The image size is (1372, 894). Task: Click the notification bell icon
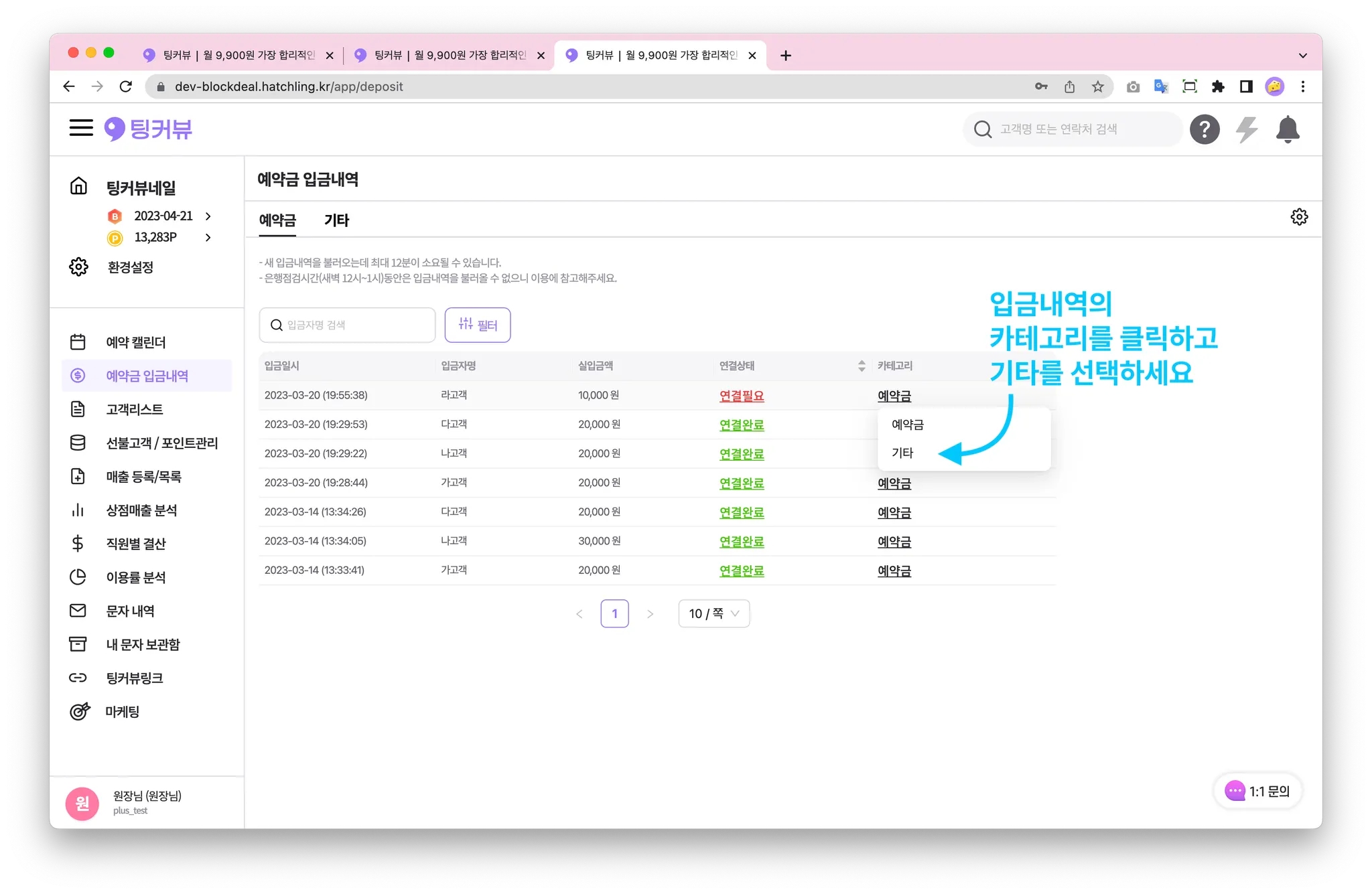point(1287,129)
